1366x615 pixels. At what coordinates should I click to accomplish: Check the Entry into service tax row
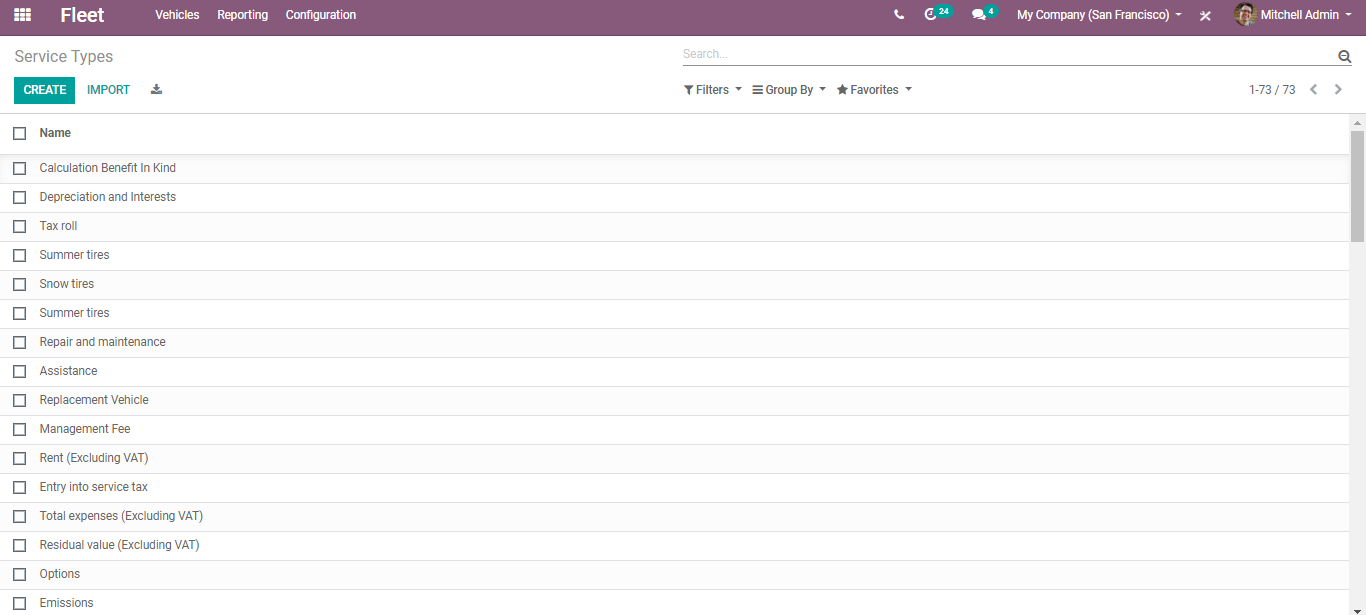(x=19, y=487)
